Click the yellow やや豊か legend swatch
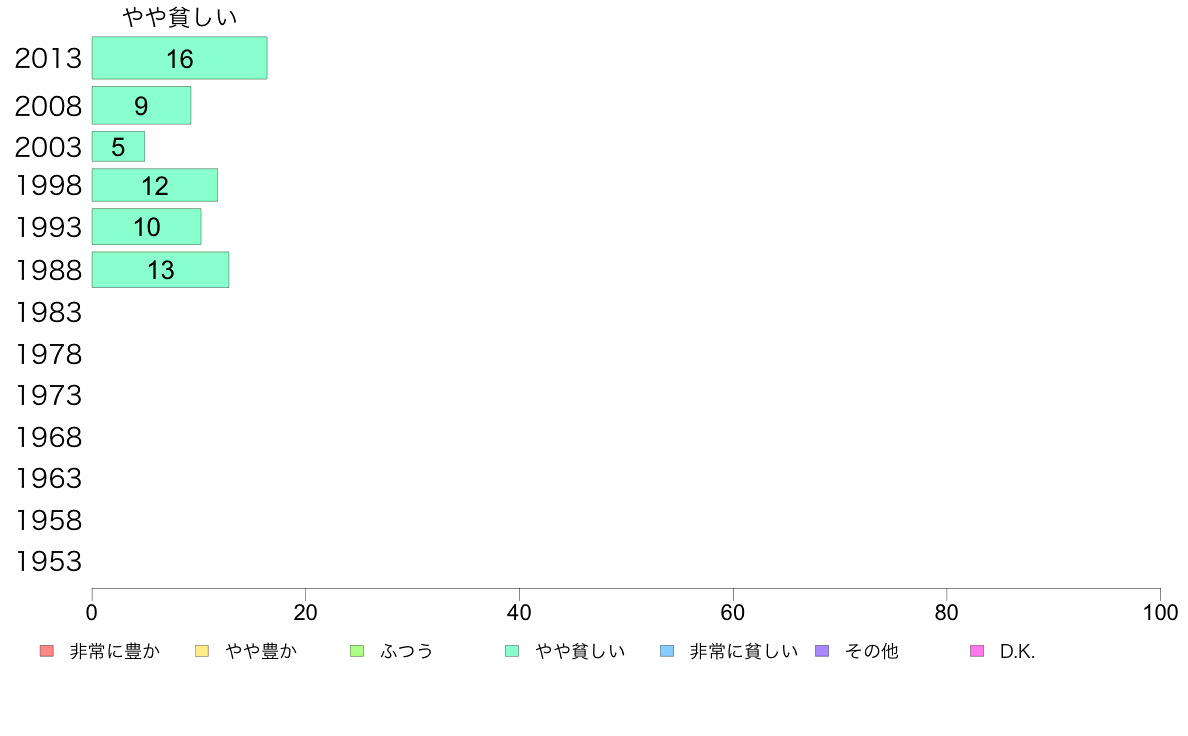 tap(202, 651)
